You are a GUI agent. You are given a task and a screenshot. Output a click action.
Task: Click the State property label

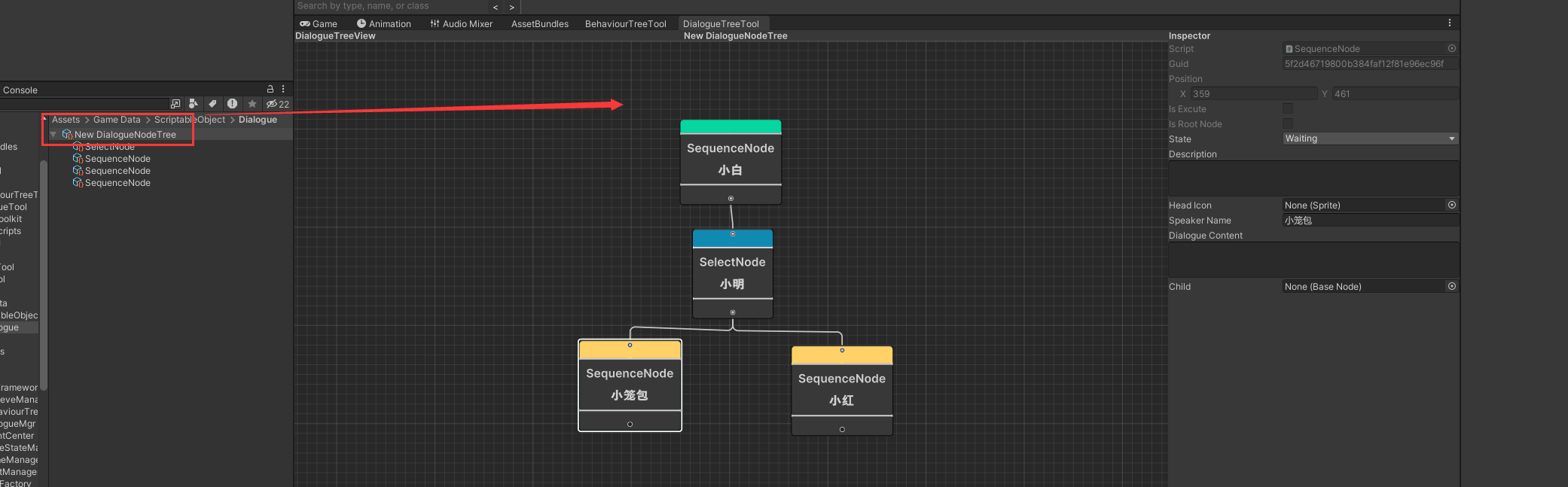[x=1180, y=139]
